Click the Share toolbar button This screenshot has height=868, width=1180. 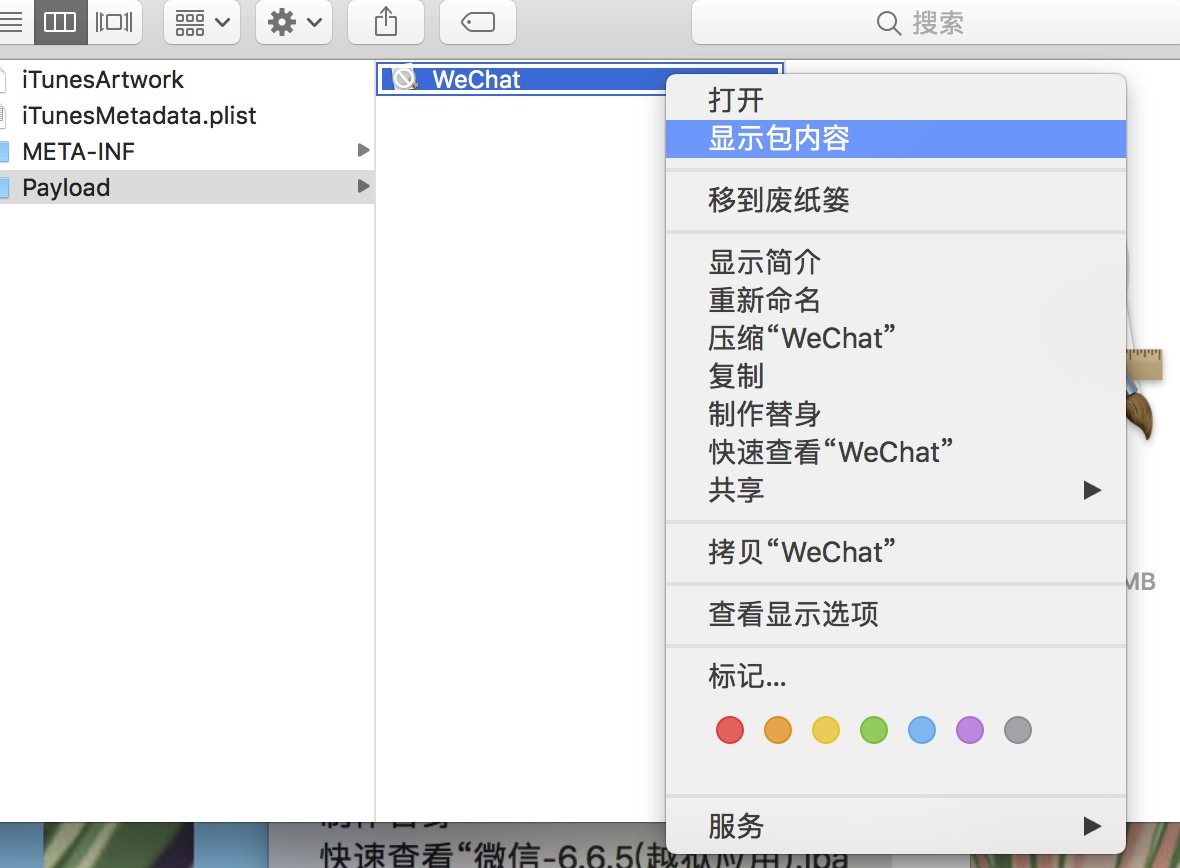(386, 22)
